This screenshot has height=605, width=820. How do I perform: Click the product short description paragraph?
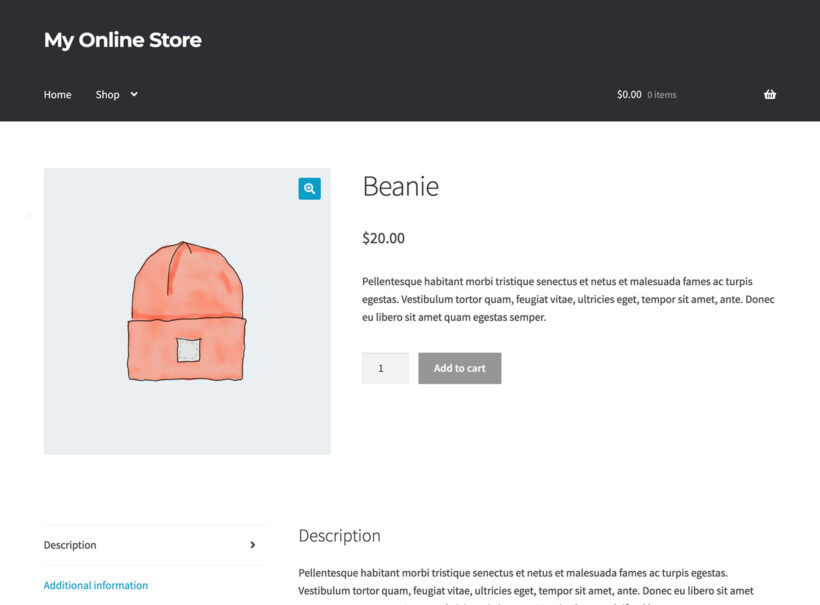click(560, 298)
